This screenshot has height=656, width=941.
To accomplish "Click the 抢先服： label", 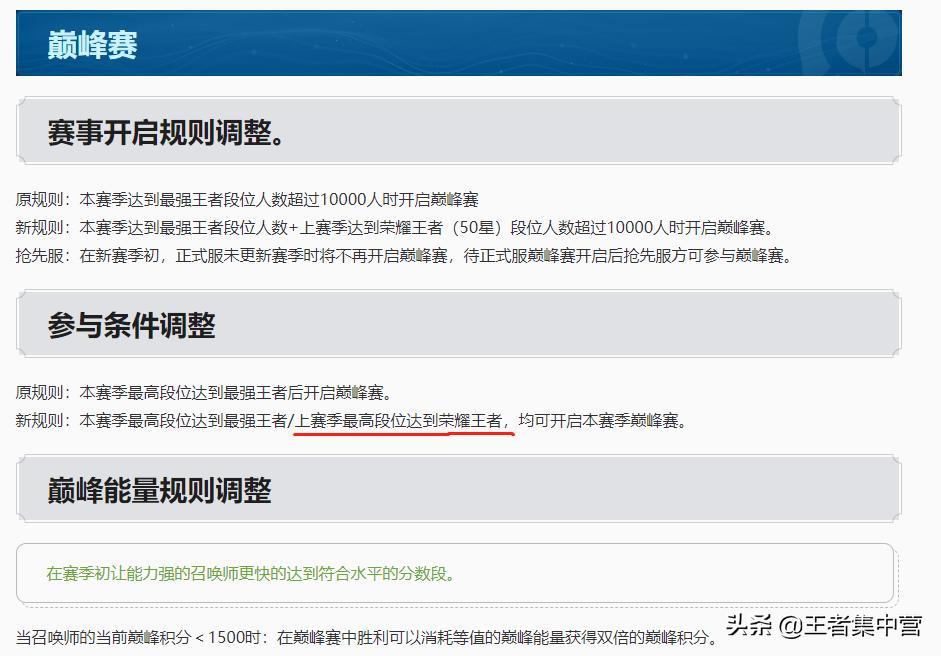I will pos(43,256).
